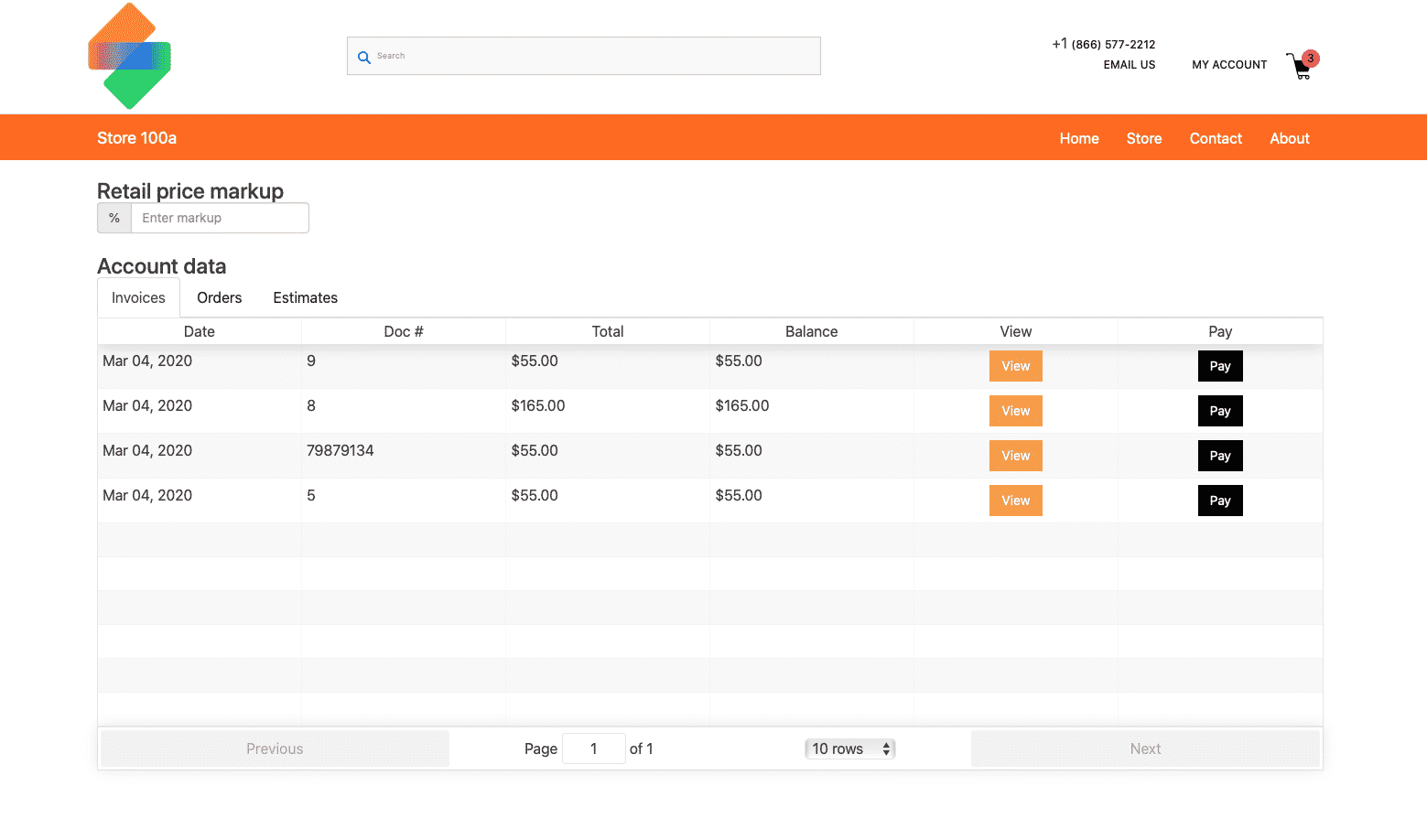View invoice number 9
Viewport: 1427px width, 840px height.
click(1015, 365)
